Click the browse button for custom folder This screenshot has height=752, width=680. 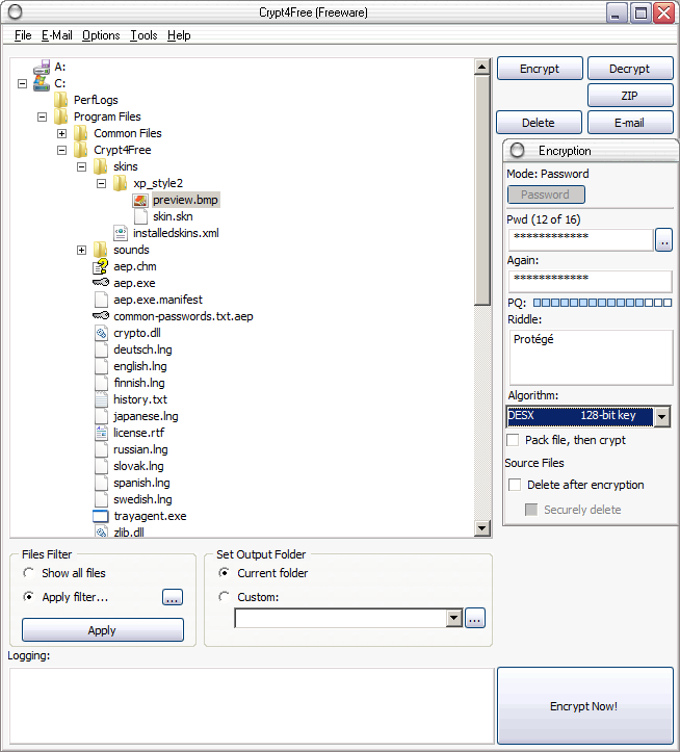tap(475, 618)
